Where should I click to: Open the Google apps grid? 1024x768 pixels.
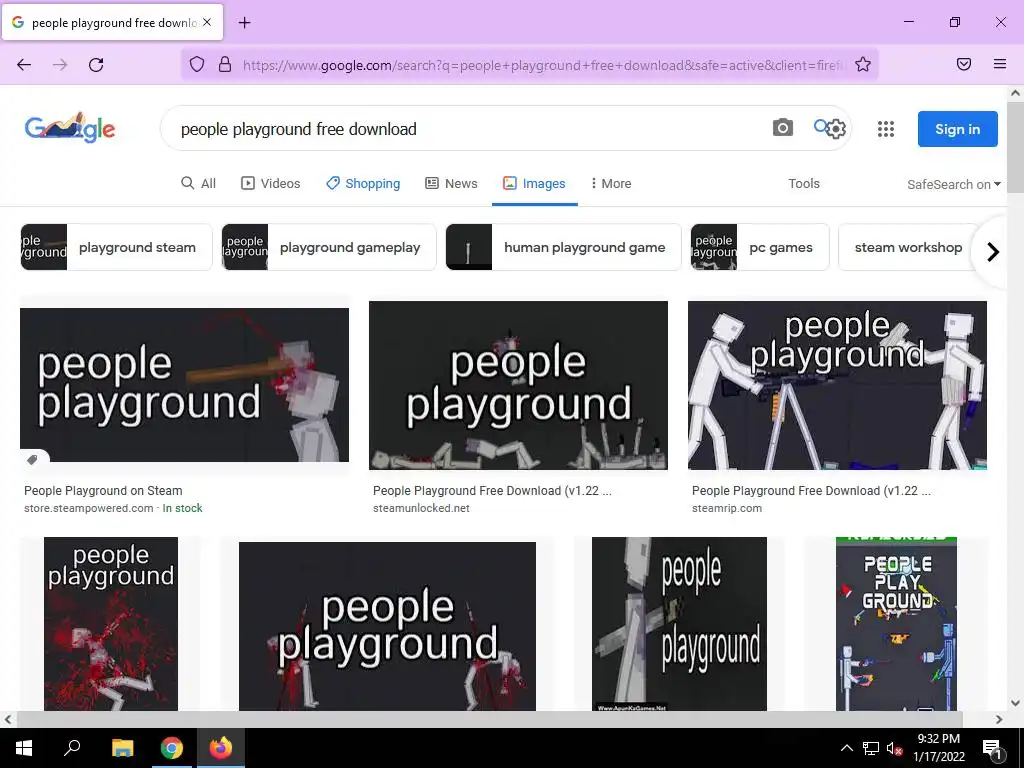[x=886, y=129]
